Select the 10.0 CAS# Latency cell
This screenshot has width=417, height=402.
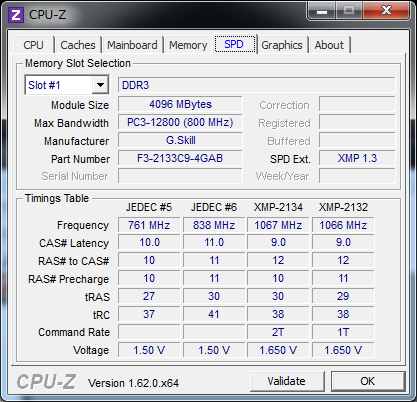(149, 243)
